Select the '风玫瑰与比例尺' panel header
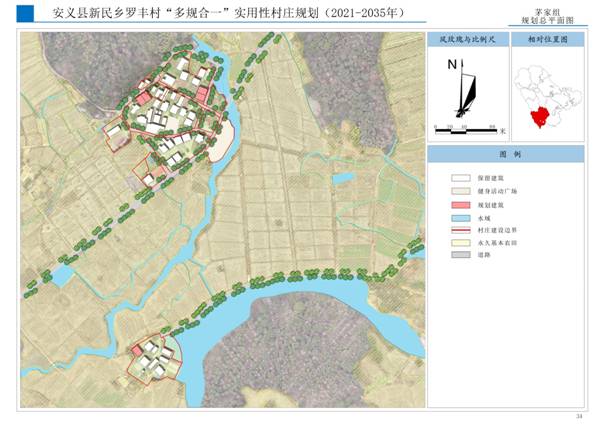Viewport: 602px width, 425px height. [468, 40]
